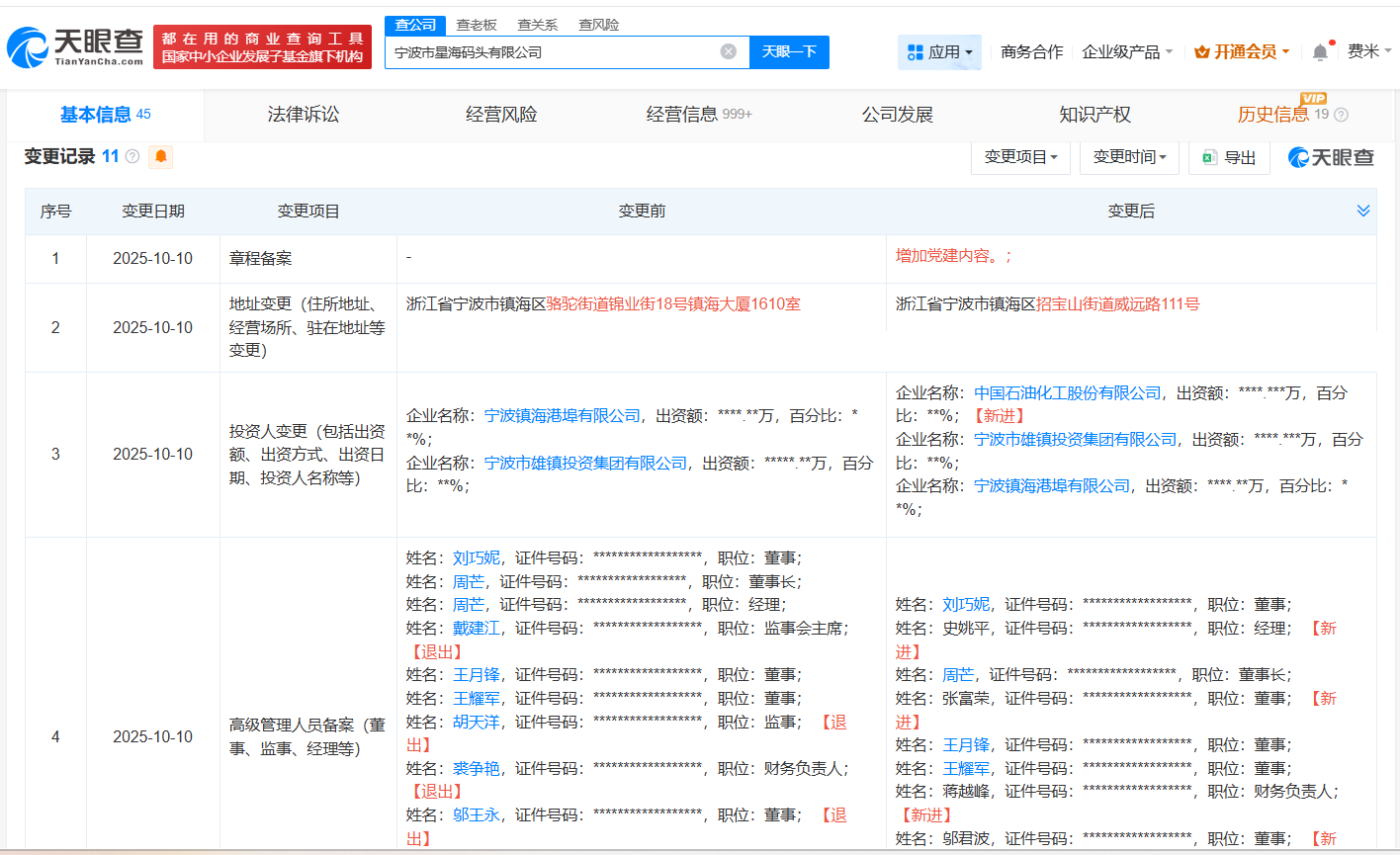Click the help question-mark icon after 变更记录 11
This screenshot has width=1400, height=855.
(x=131, y=157)
